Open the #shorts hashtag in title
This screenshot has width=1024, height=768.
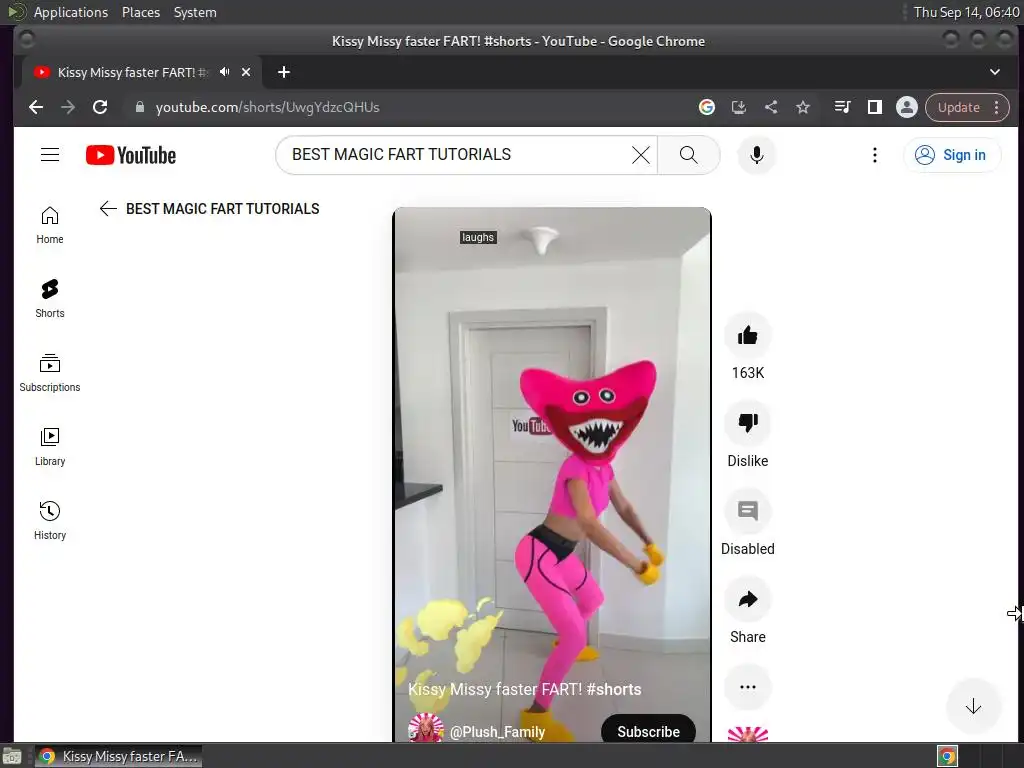click(x=614, y=689)
